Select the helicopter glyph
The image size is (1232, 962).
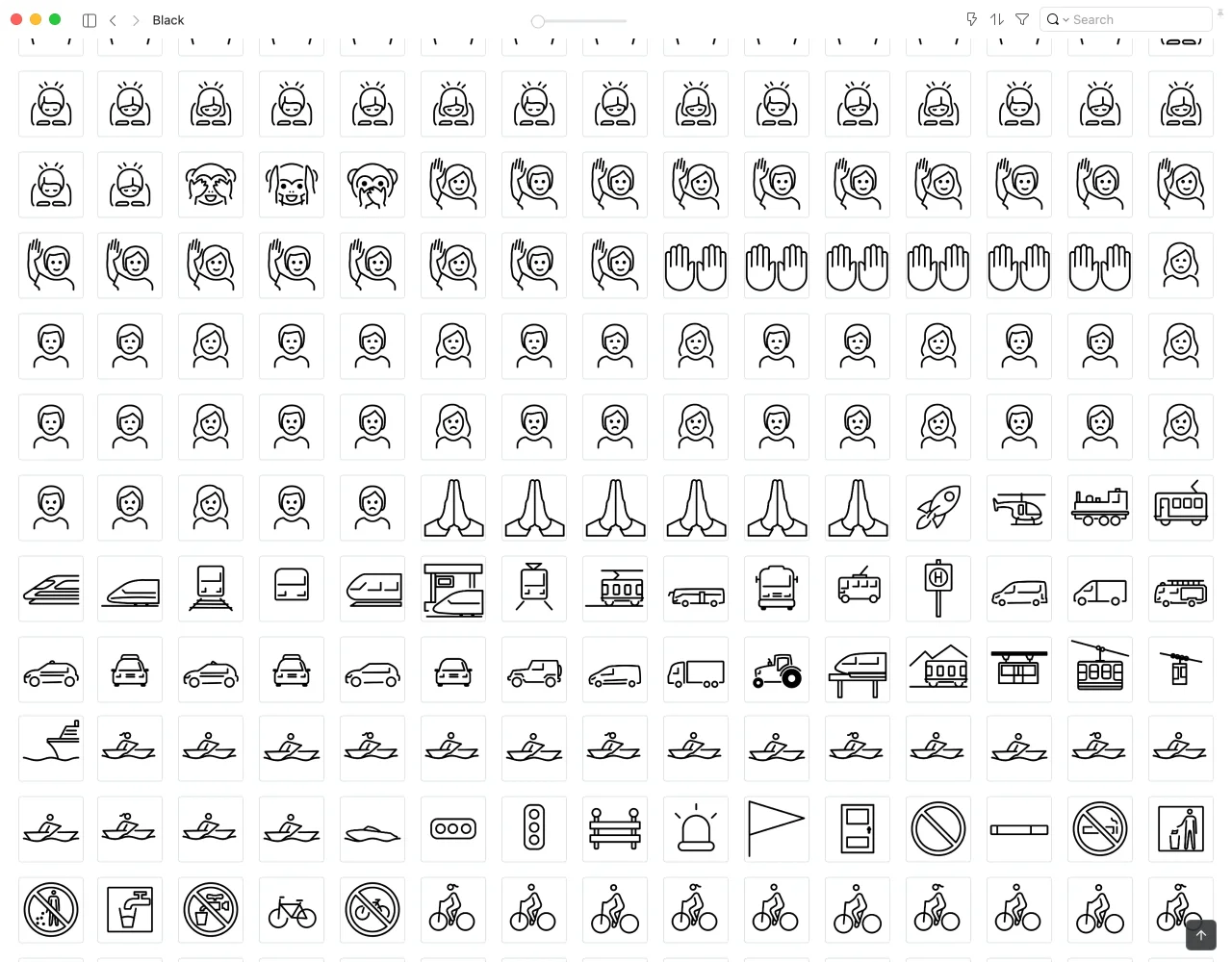click(1019, 508)
